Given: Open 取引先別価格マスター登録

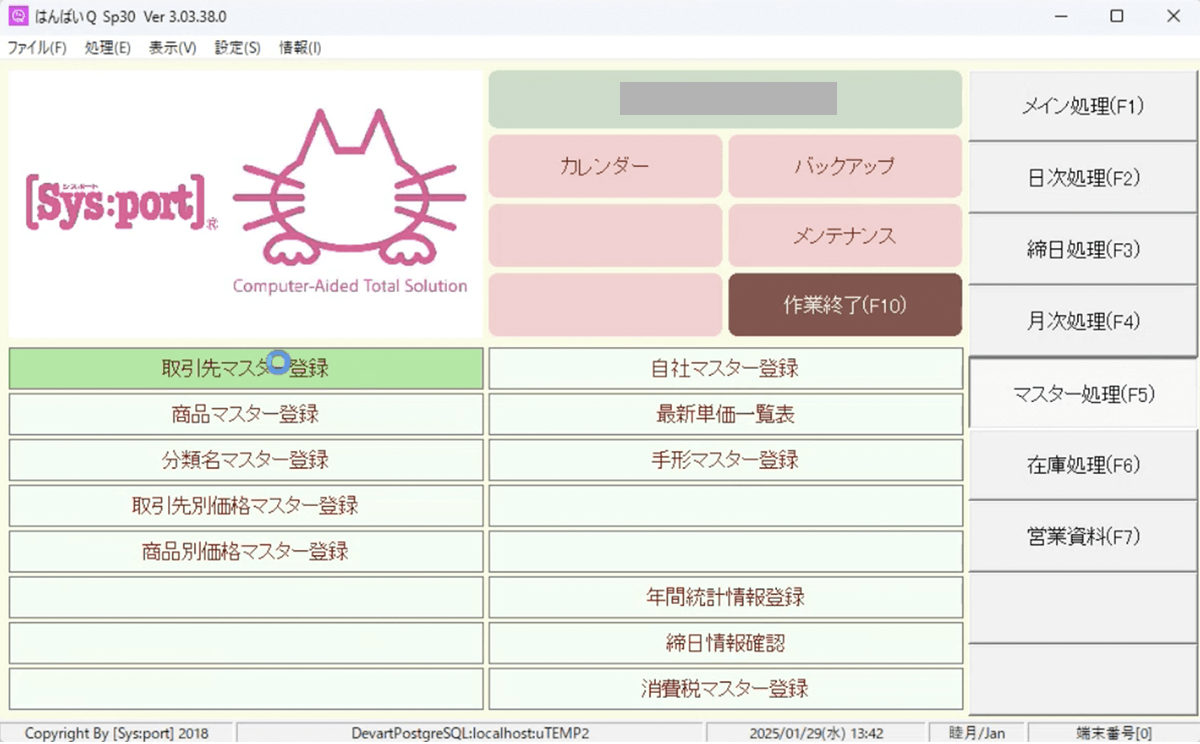Looking at the screenshot, I should pyautogui.click(x=246, y=505).
